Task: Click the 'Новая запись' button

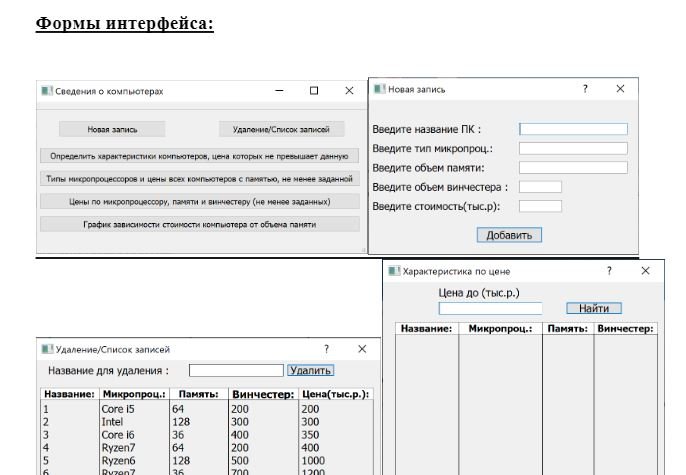Action: click(x=112, y=129)
